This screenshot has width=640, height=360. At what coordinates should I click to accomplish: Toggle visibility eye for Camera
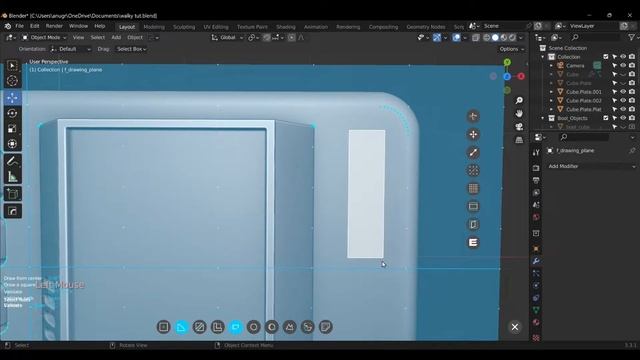623,65
